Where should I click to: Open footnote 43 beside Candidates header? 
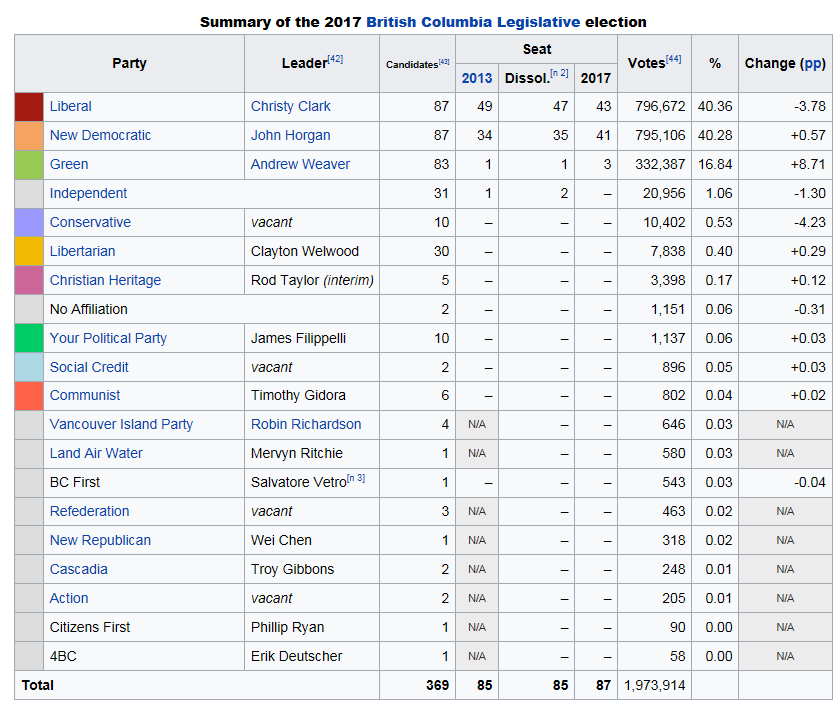pyautogui.click(x=444, y=62)
